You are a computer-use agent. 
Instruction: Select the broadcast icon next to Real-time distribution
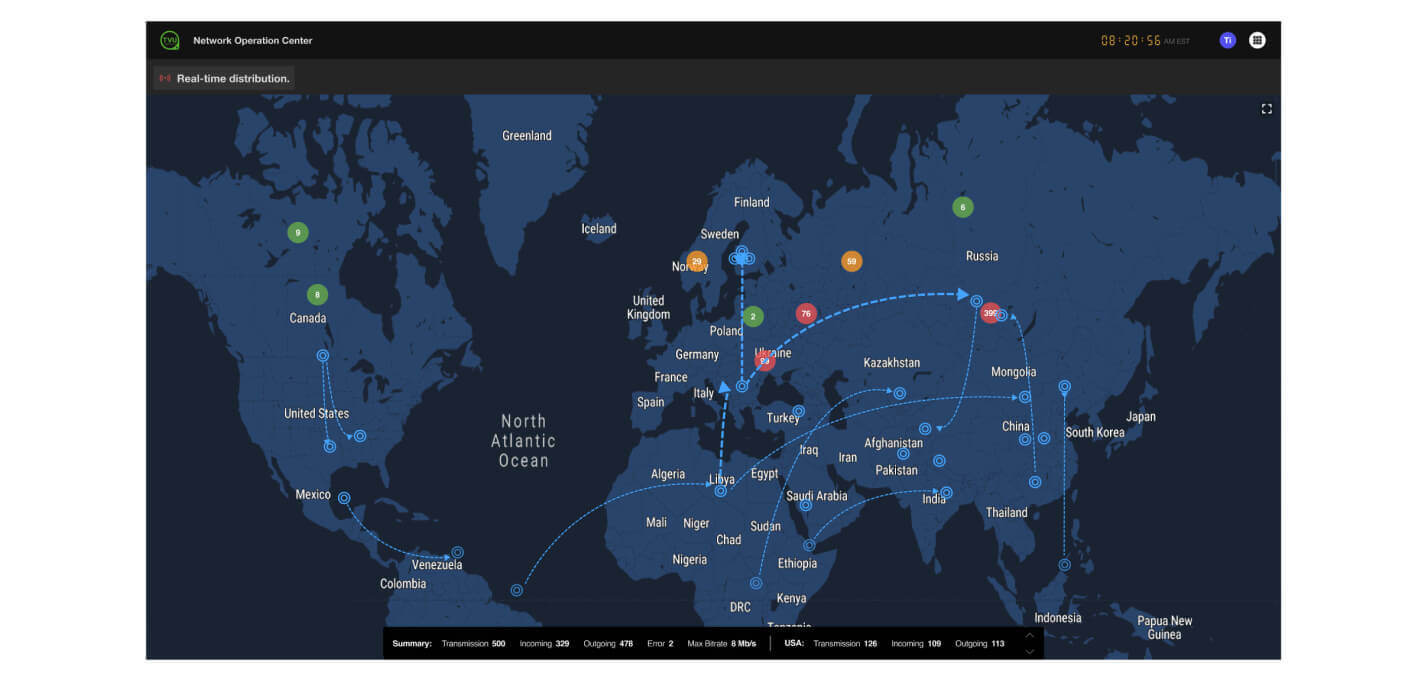166,77
